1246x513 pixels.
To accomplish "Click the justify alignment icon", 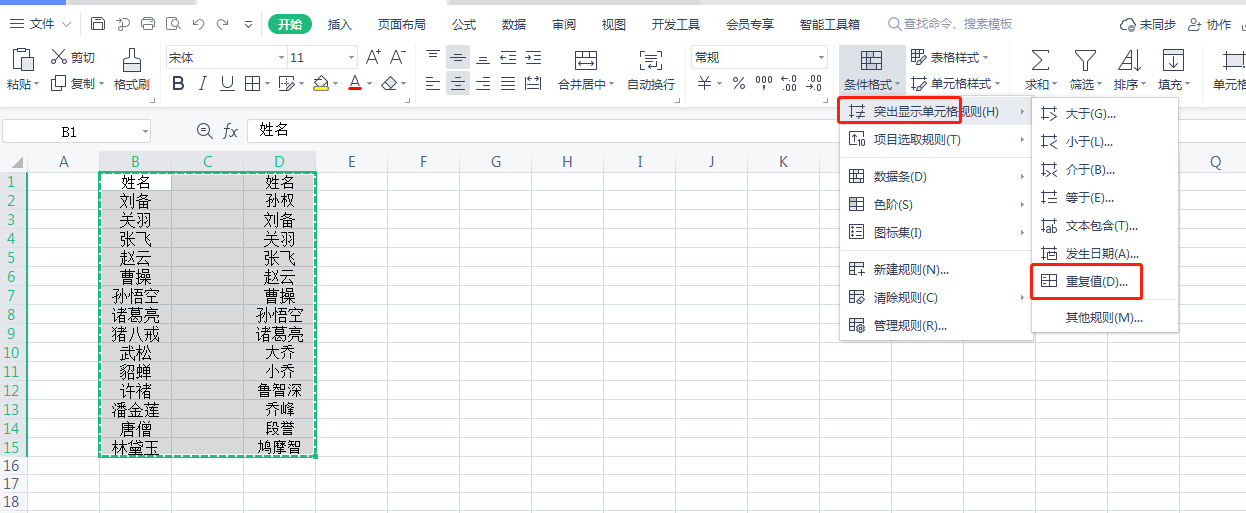I will coord(508,84).
